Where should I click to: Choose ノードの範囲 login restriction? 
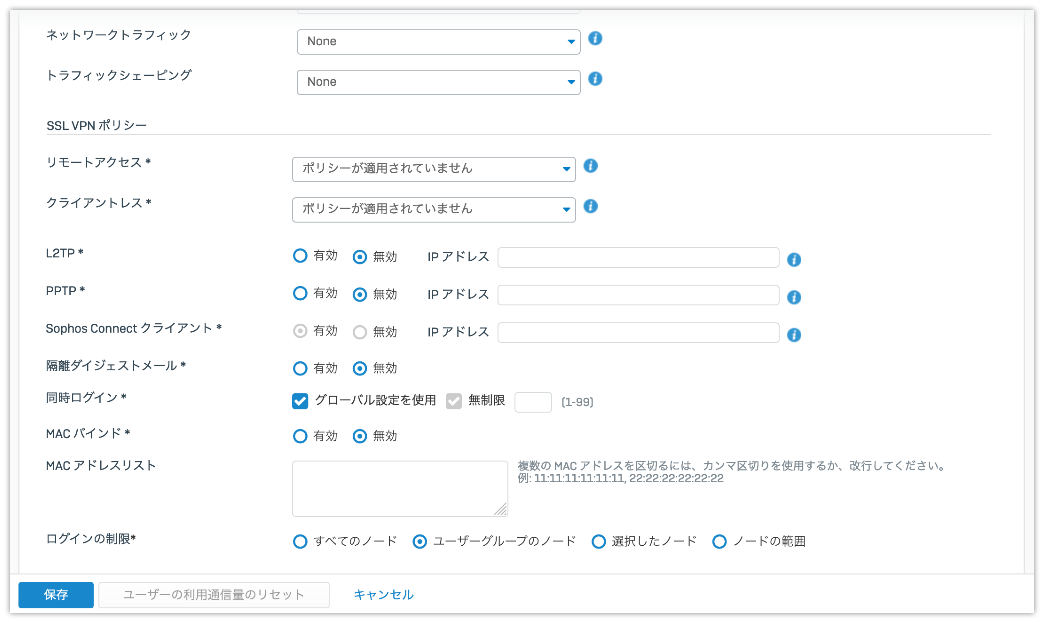[x=719, y=542]
